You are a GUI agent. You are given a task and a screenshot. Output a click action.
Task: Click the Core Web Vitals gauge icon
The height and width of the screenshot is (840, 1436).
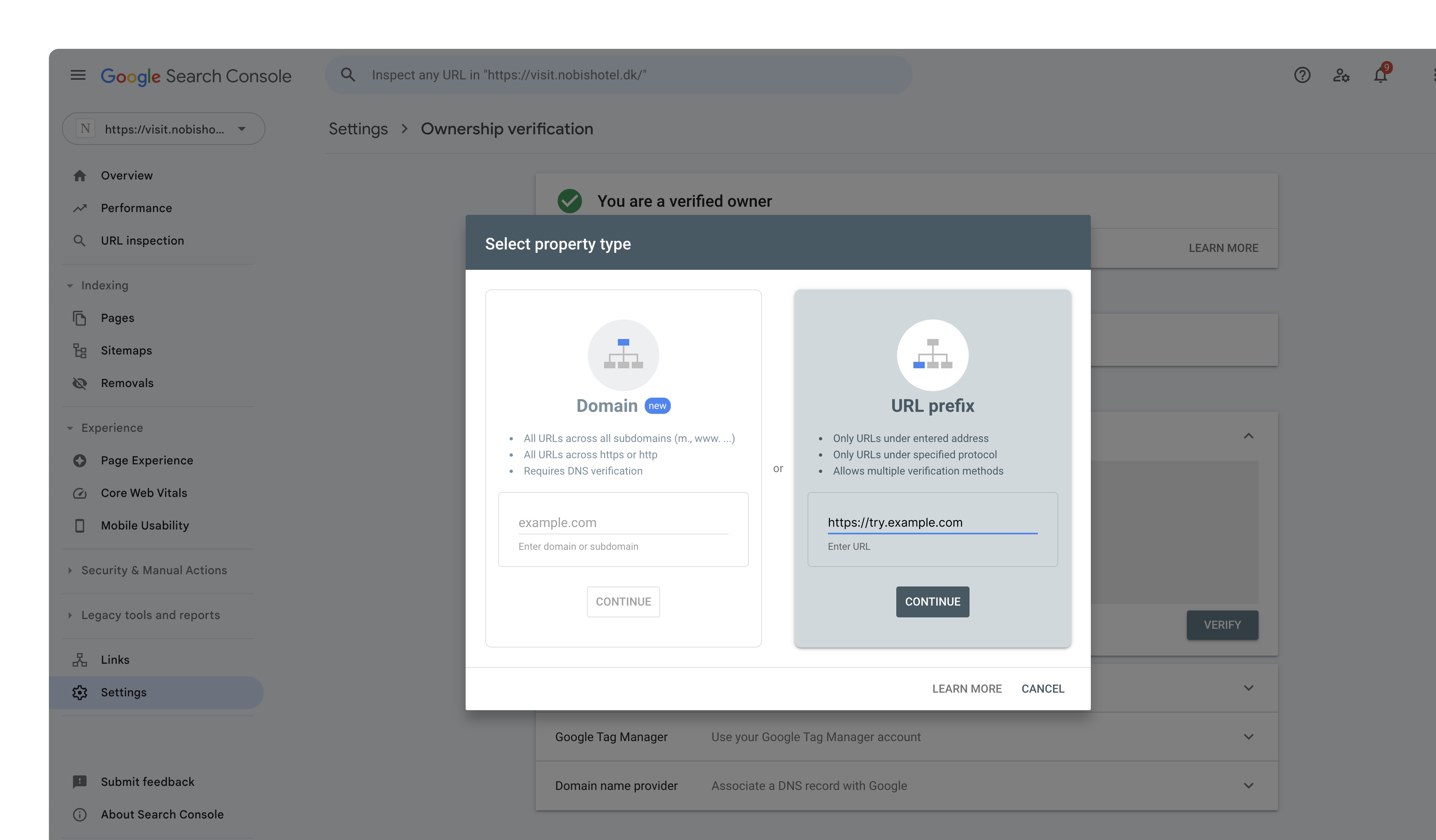[80, 493]
